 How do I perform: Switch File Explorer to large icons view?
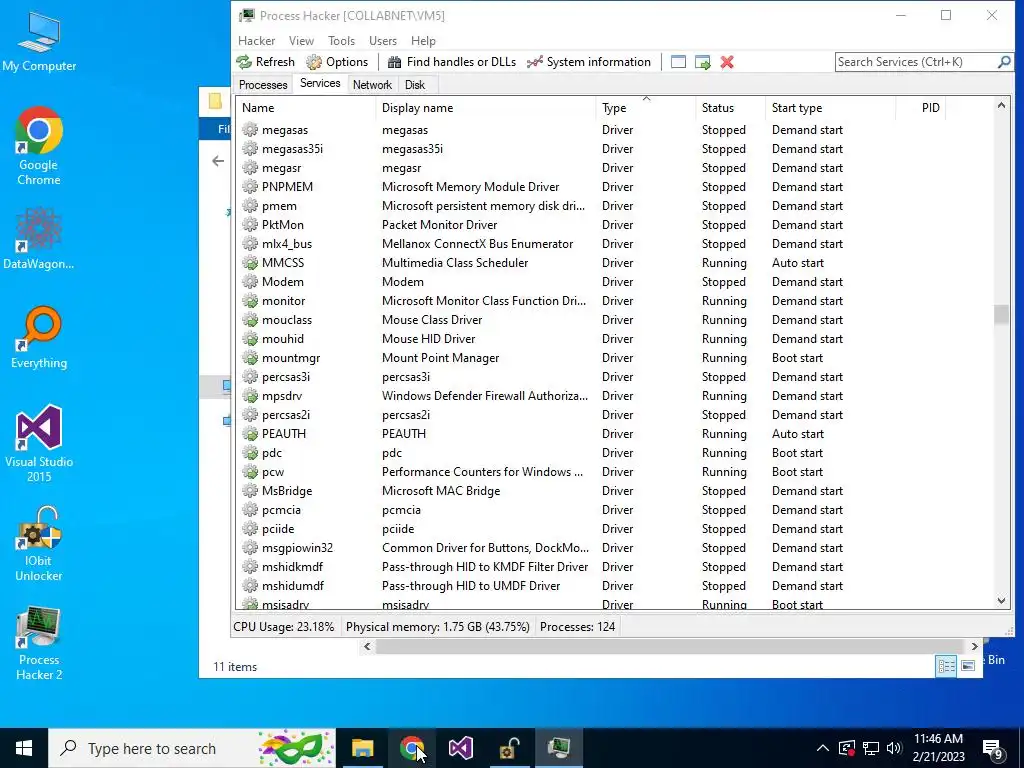tap(968, 665)
